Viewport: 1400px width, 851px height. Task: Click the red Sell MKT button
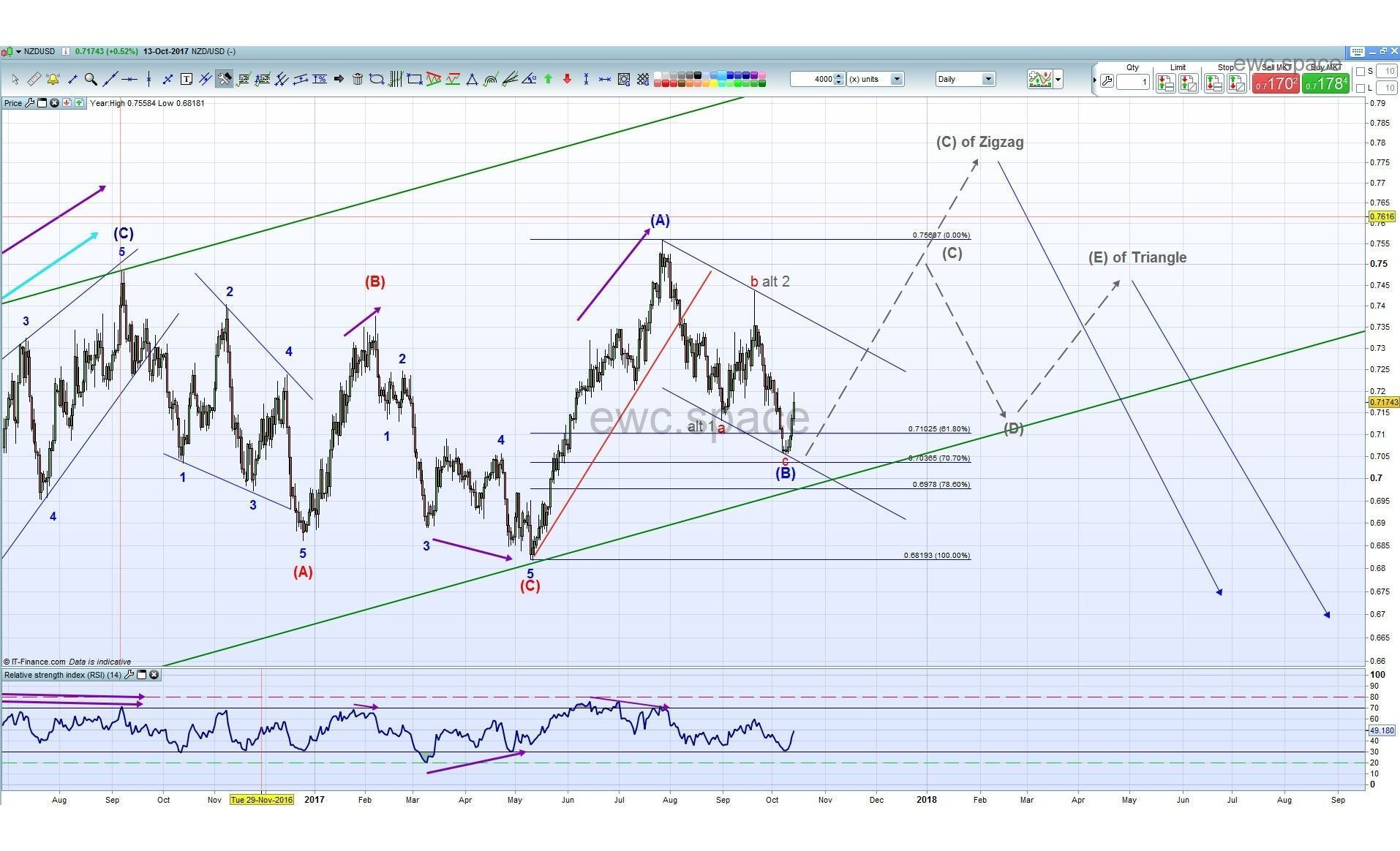[x=1276, y=83]
